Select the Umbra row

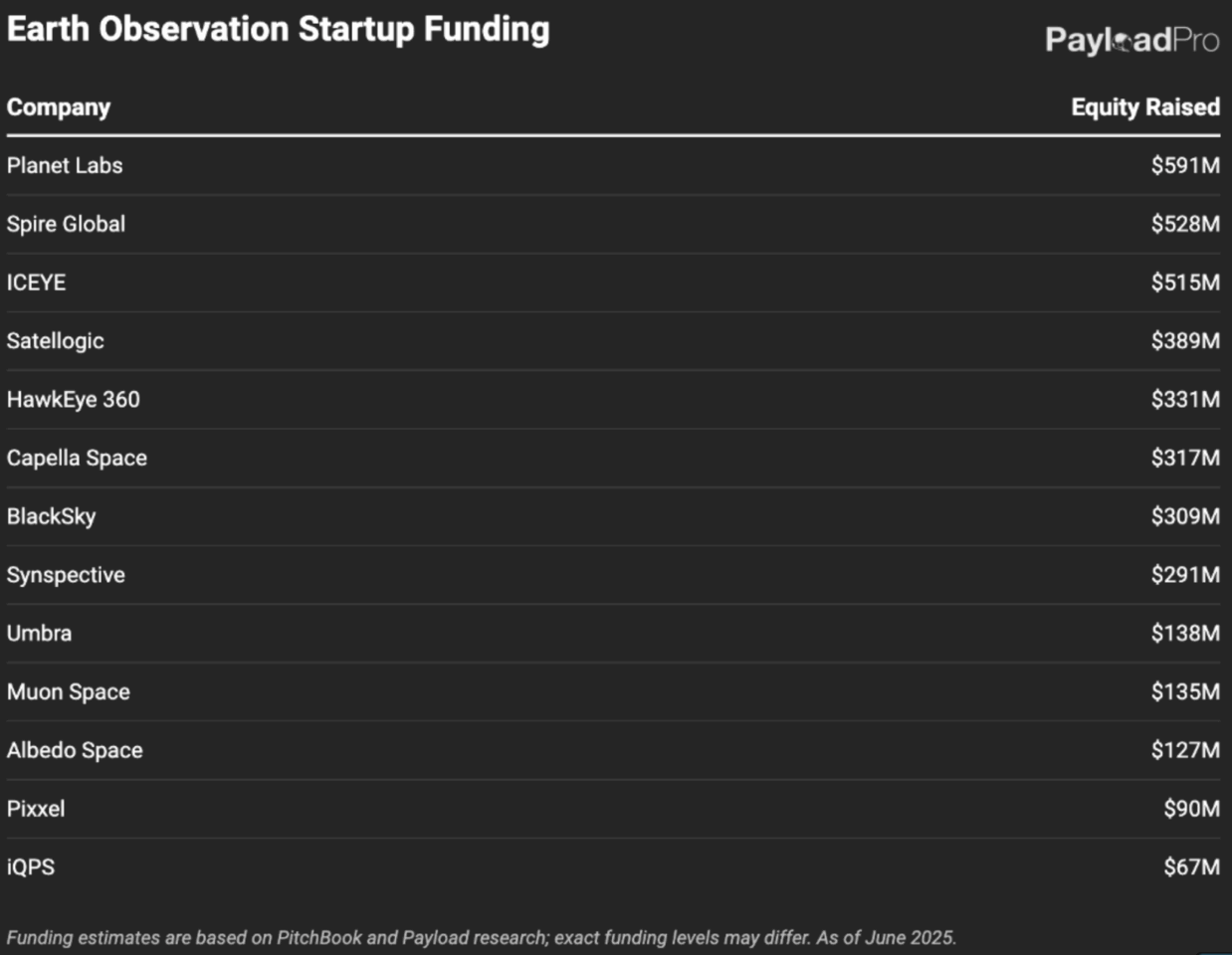(613, 634)
